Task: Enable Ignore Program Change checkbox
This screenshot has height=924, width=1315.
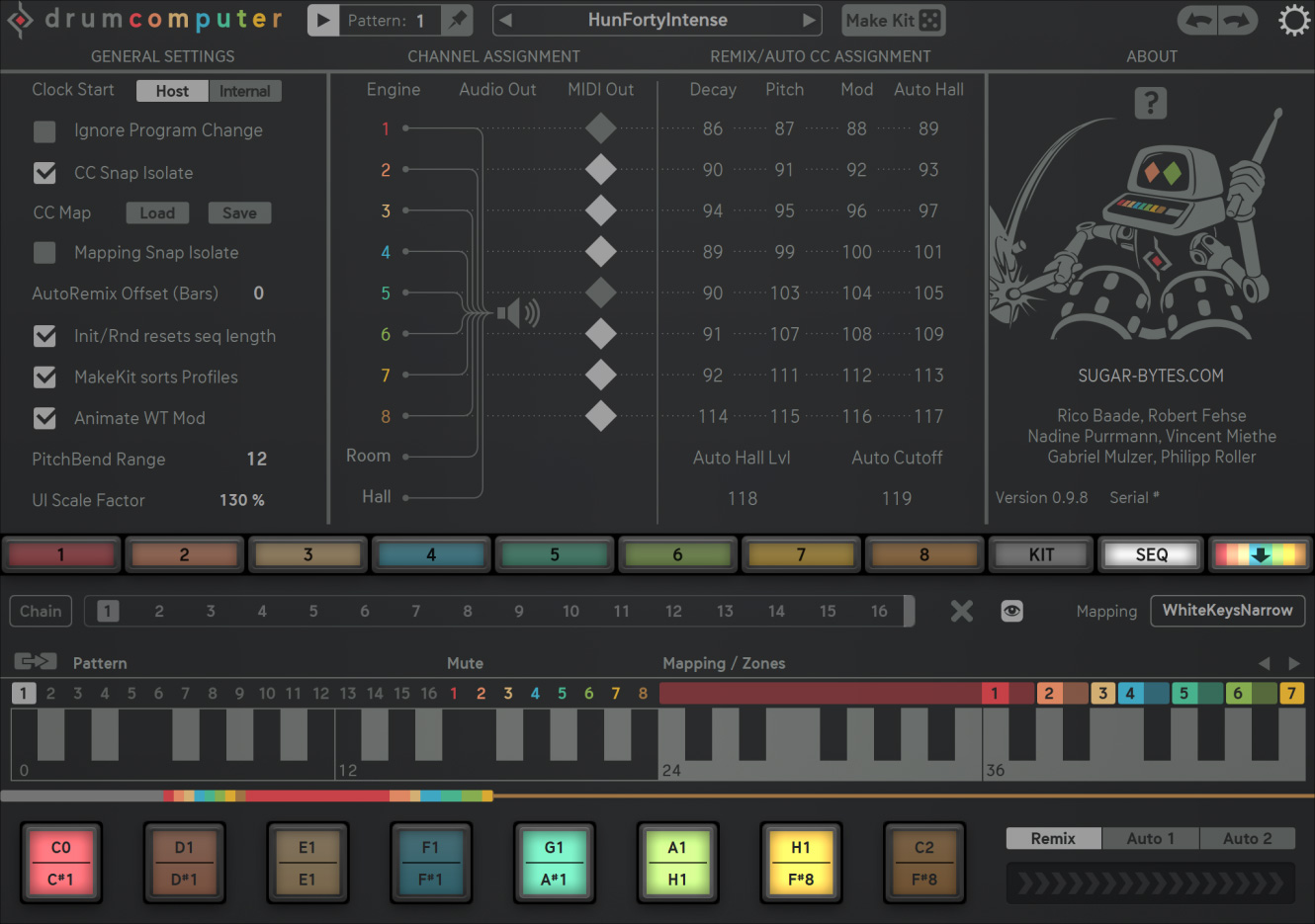Action: click(44, 130)
